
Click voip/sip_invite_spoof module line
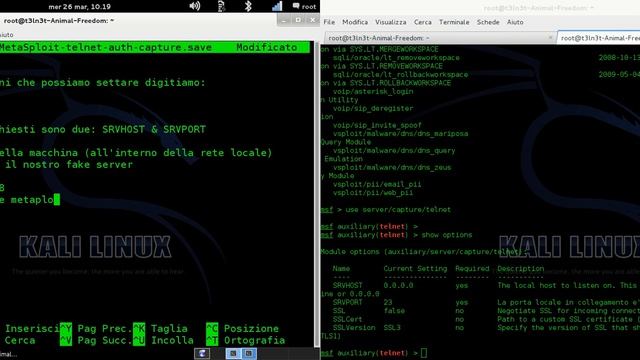pyautogui.click(x=377, y=125)
